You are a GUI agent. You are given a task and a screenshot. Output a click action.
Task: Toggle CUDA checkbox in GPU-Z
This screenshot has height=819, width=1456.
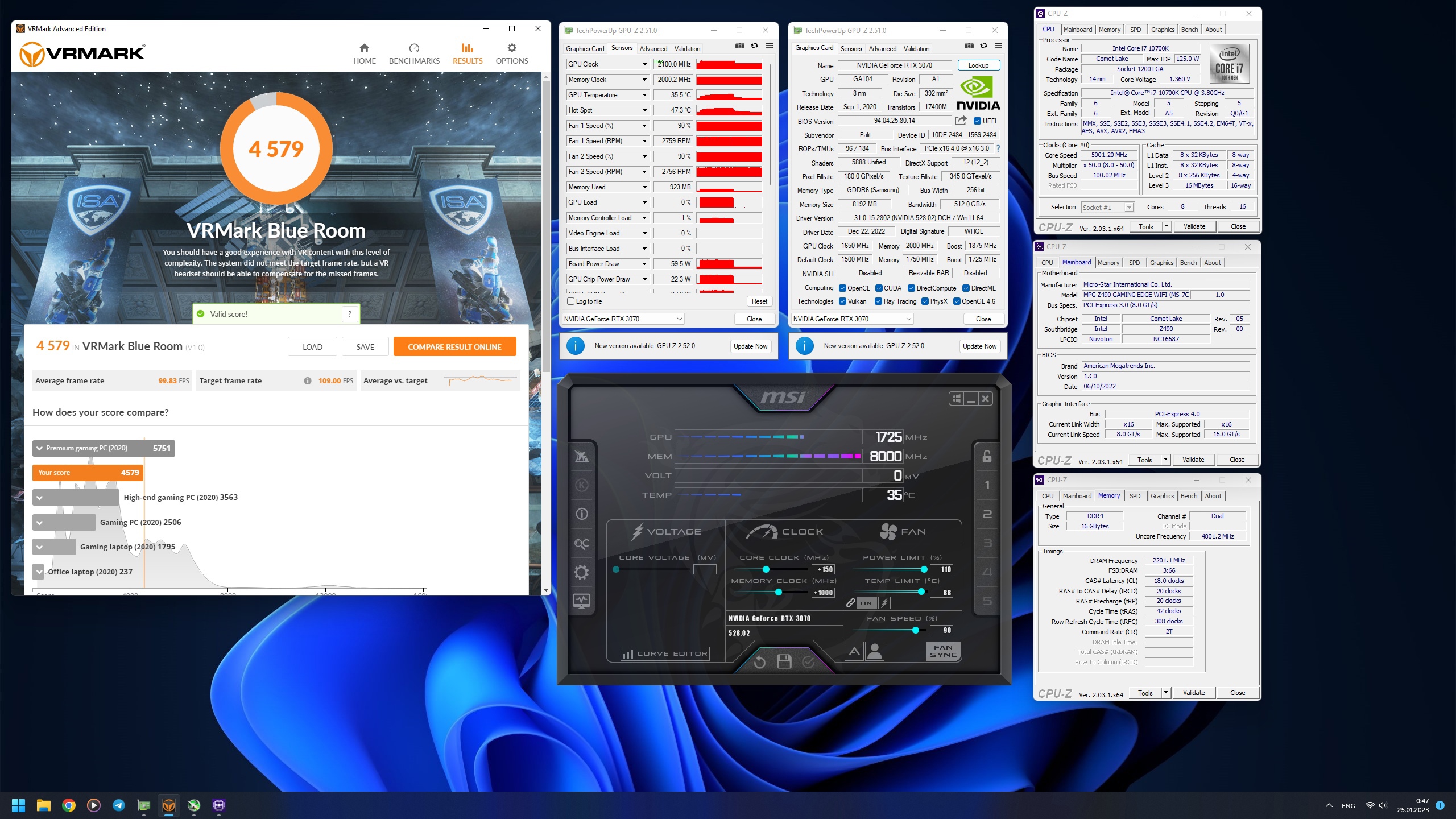[879, 288]
